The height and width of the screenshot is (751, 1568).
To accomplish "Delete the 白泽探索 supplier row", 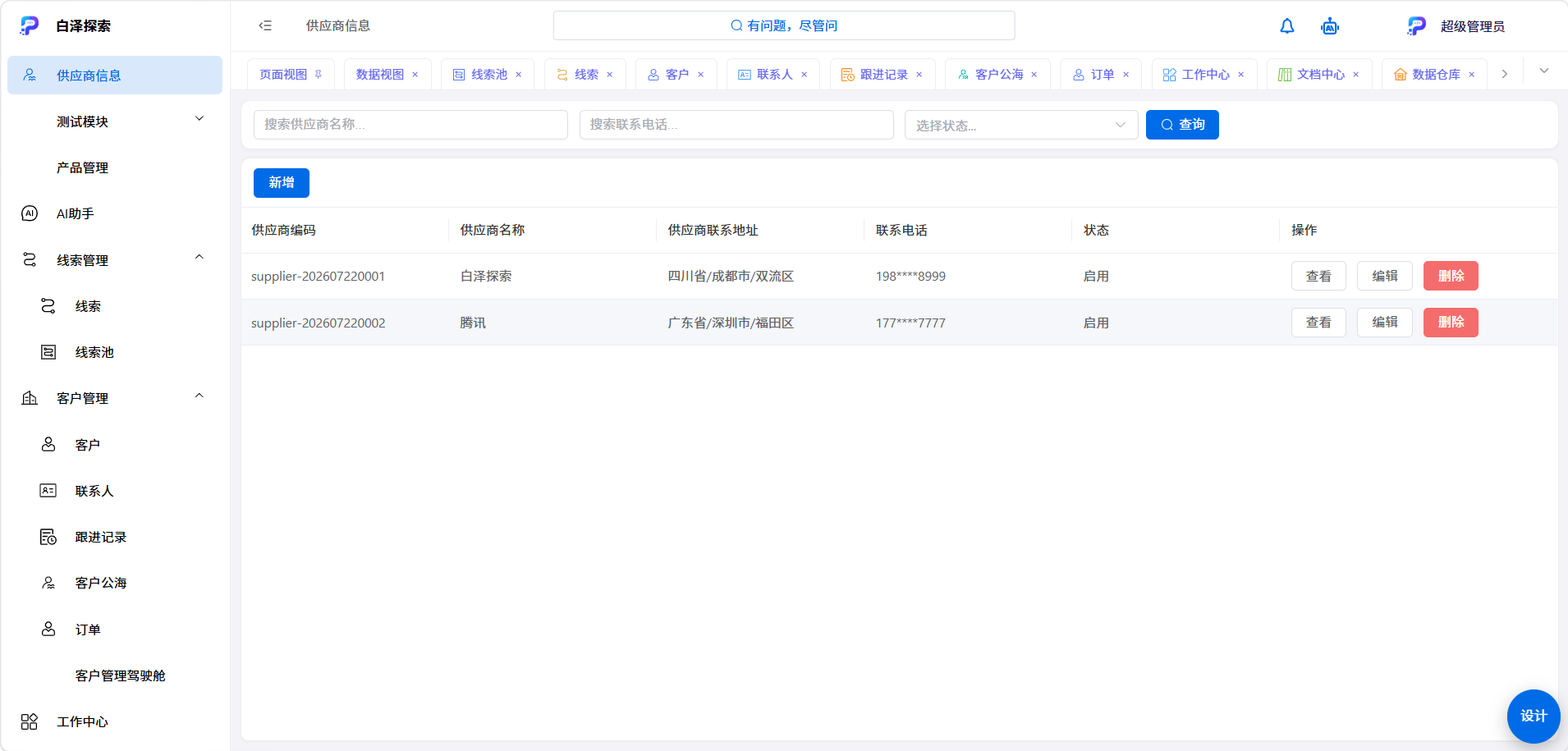I will [x=1451, y=276].
